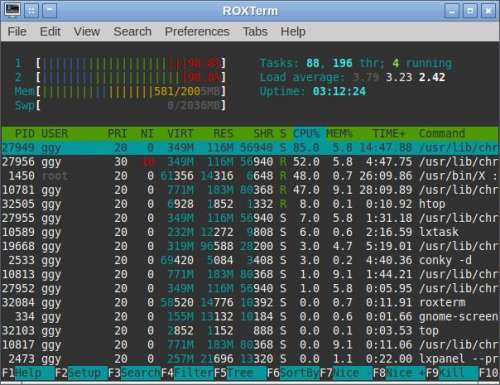Click F9 Kill in htop footer
Image resolution: width=500 pixels, height=385 pixels.
pos(452,373)
